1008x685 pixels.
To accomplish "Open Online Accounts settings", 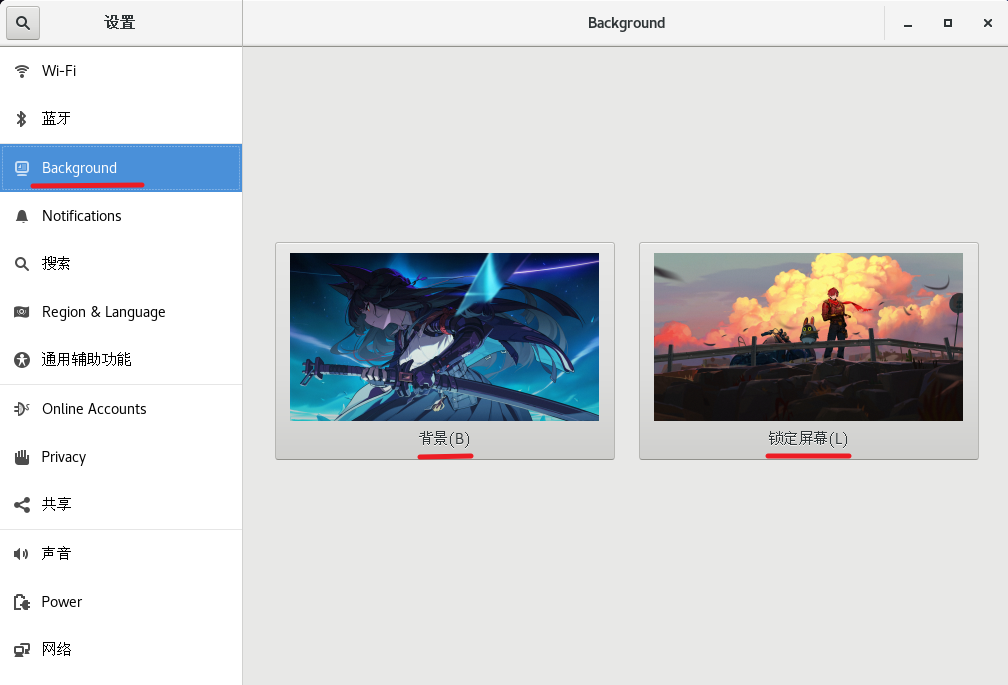I will pyautogui.click(x=121, y=409).
